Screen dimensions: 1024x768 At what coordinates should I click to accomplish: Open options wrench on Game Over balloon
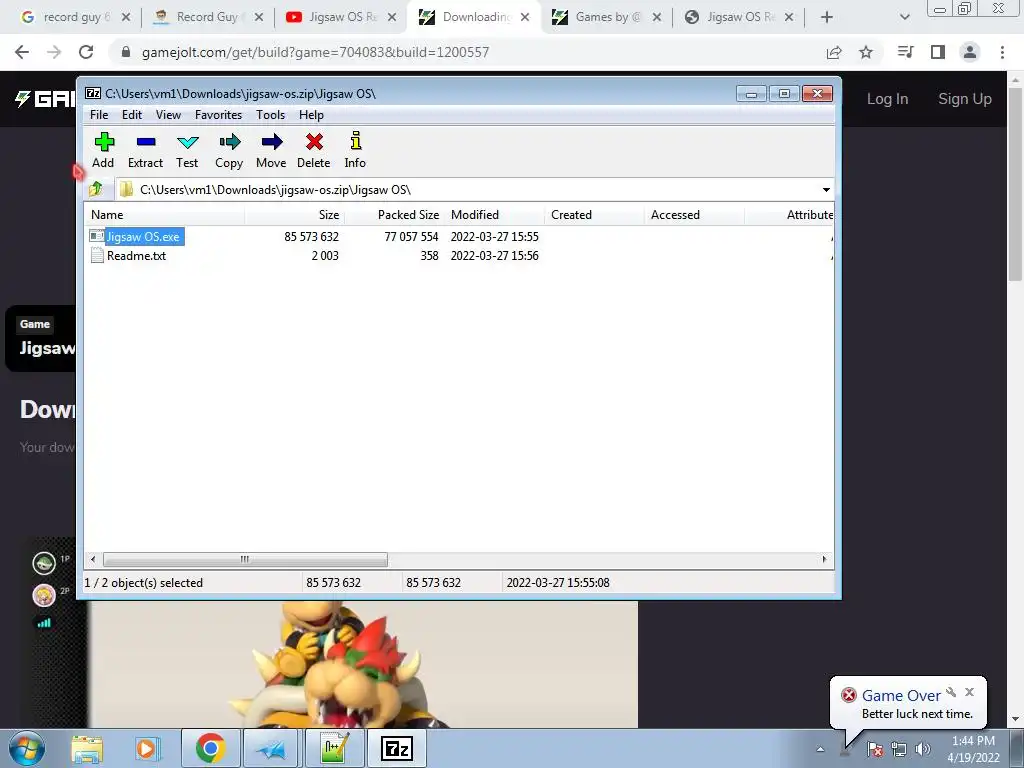pyautogui.click(x=951, y=692)
